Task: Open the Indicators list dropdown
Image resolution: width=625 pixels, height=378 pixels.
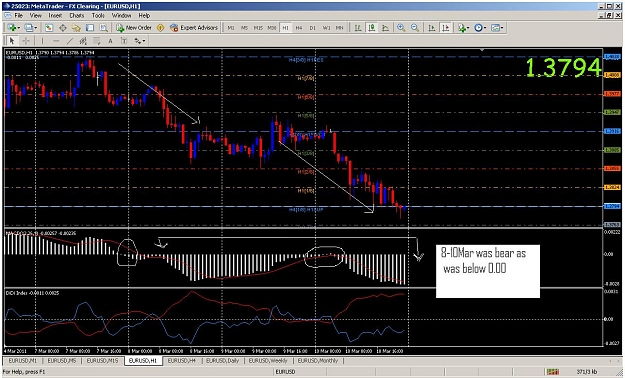Action: tap(463, 28)
